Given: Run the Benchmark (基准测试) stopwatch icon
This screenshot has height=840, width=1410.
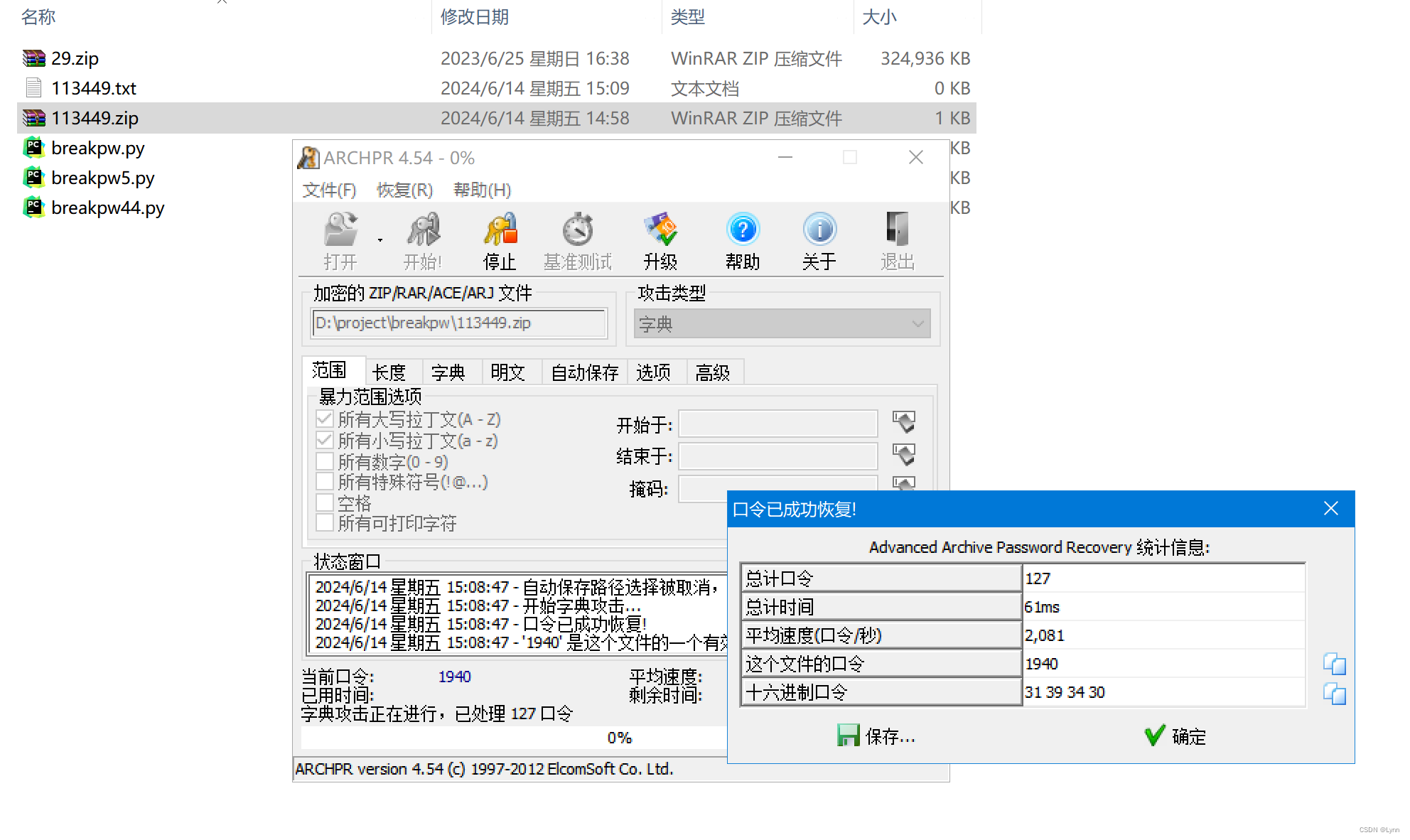Looking at the screenshot, I should tap(578, 230).
